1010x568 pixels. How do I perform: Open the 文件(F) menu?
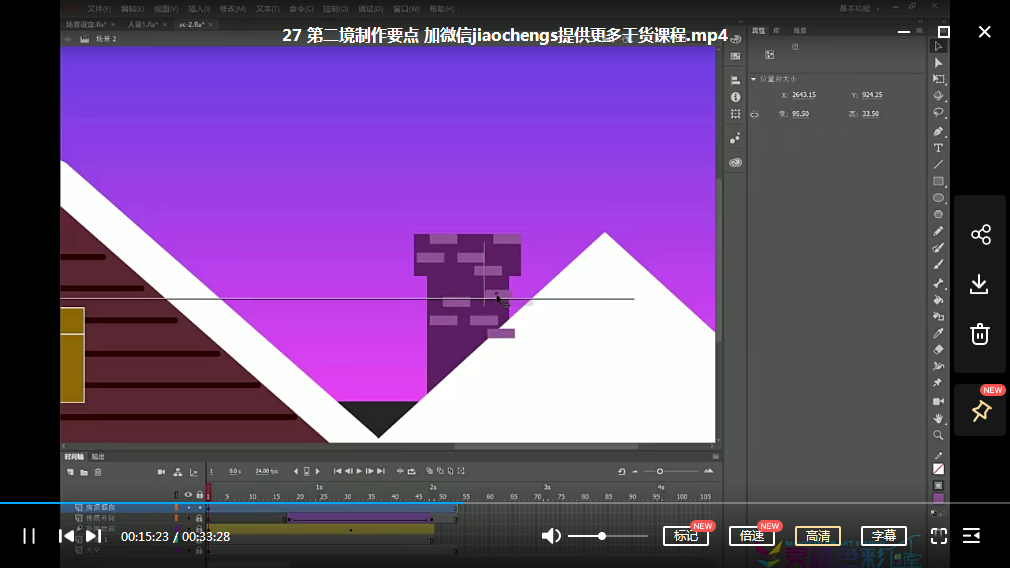tap(99, 9)
